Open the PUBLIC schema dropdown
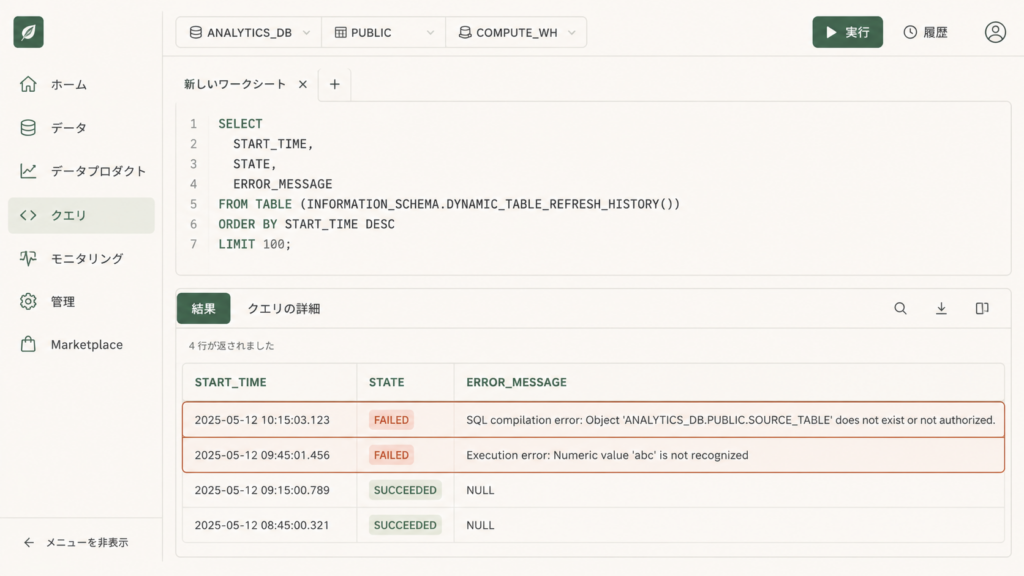This screenshot has width=1024, height=576. pyautogui.click(x=383, y=33)
